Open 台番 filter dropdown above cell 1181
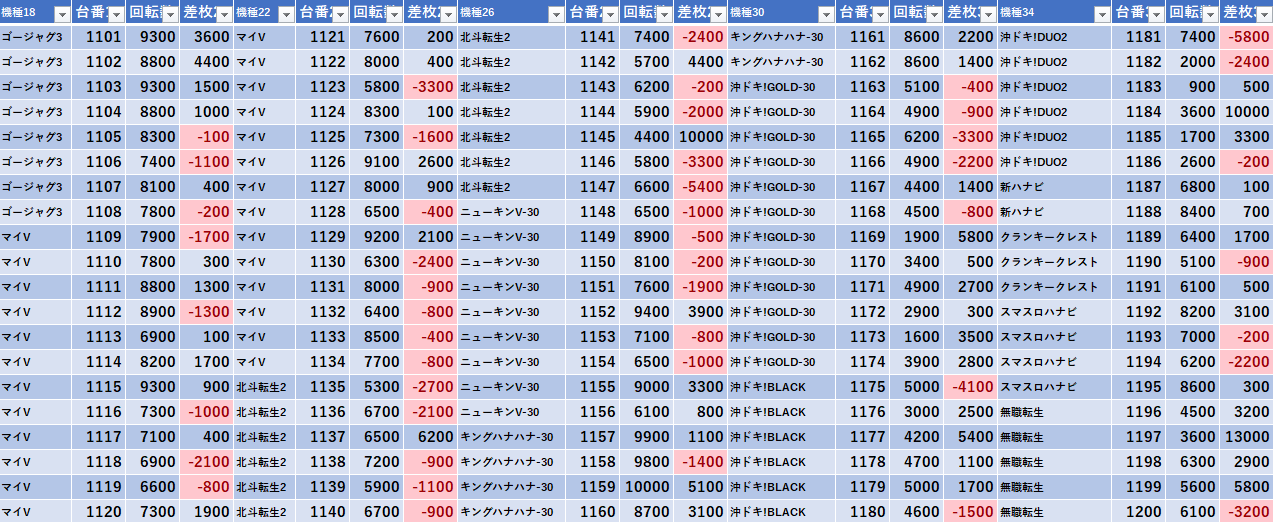The width and height of the screenshot is (1274, 522). 1155,14
